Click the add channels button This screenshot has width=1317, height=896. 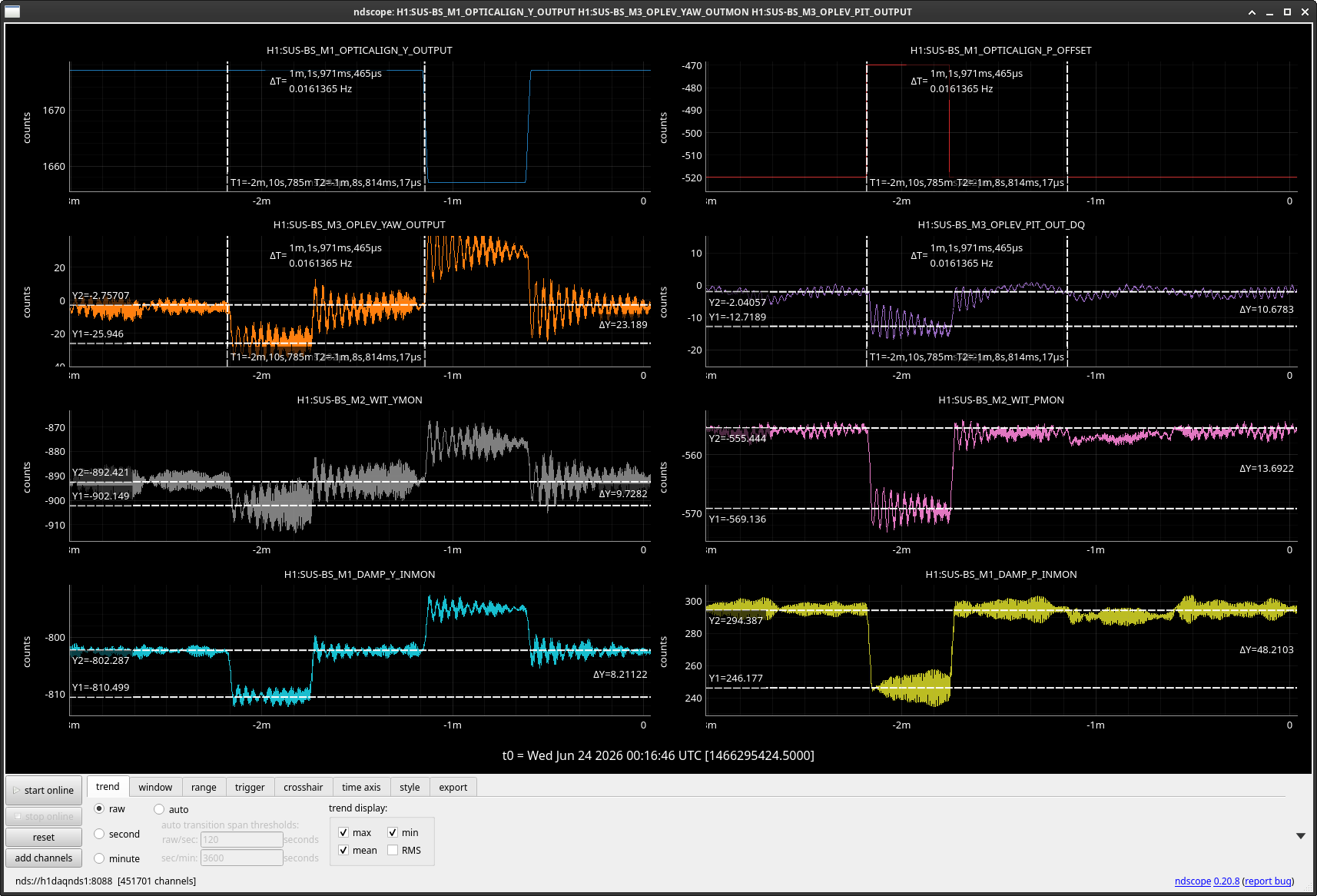[44, 858]
